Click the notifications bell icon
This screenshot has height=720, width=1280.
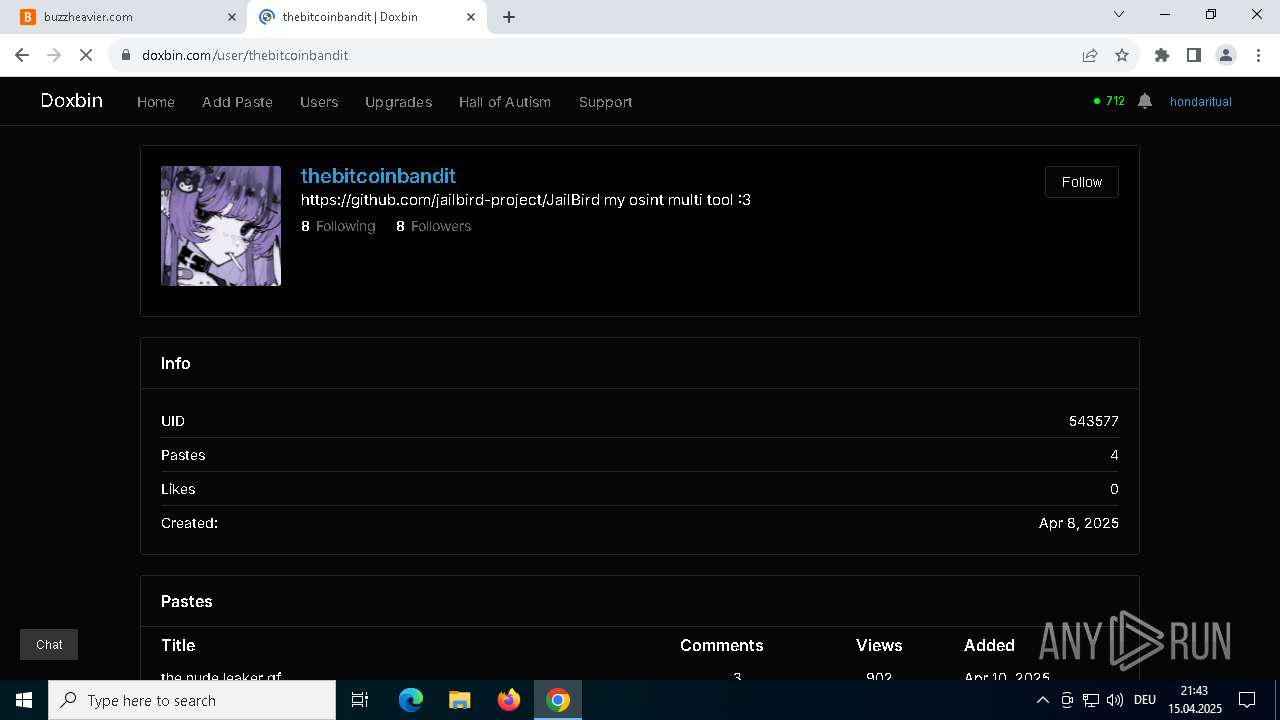point(1145,101)
